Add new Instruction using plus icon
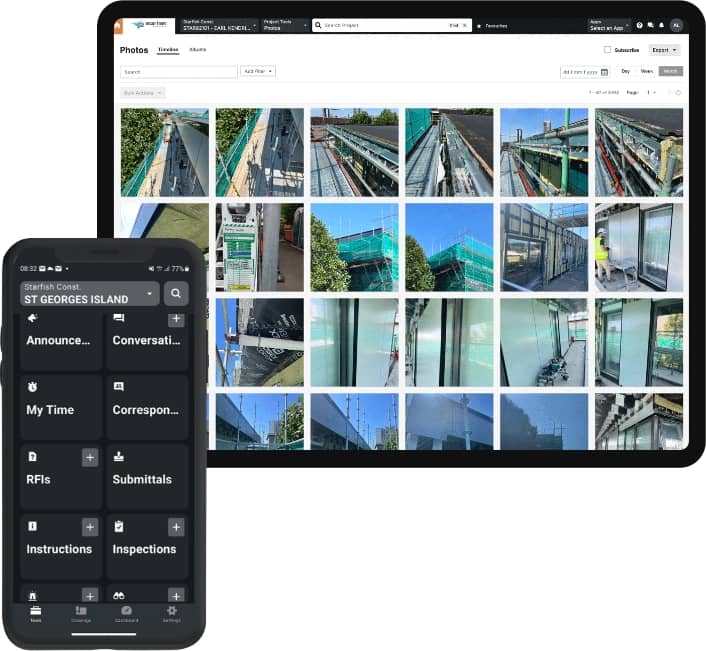Viewport: 706px width, 651px height. click(89, 527)
